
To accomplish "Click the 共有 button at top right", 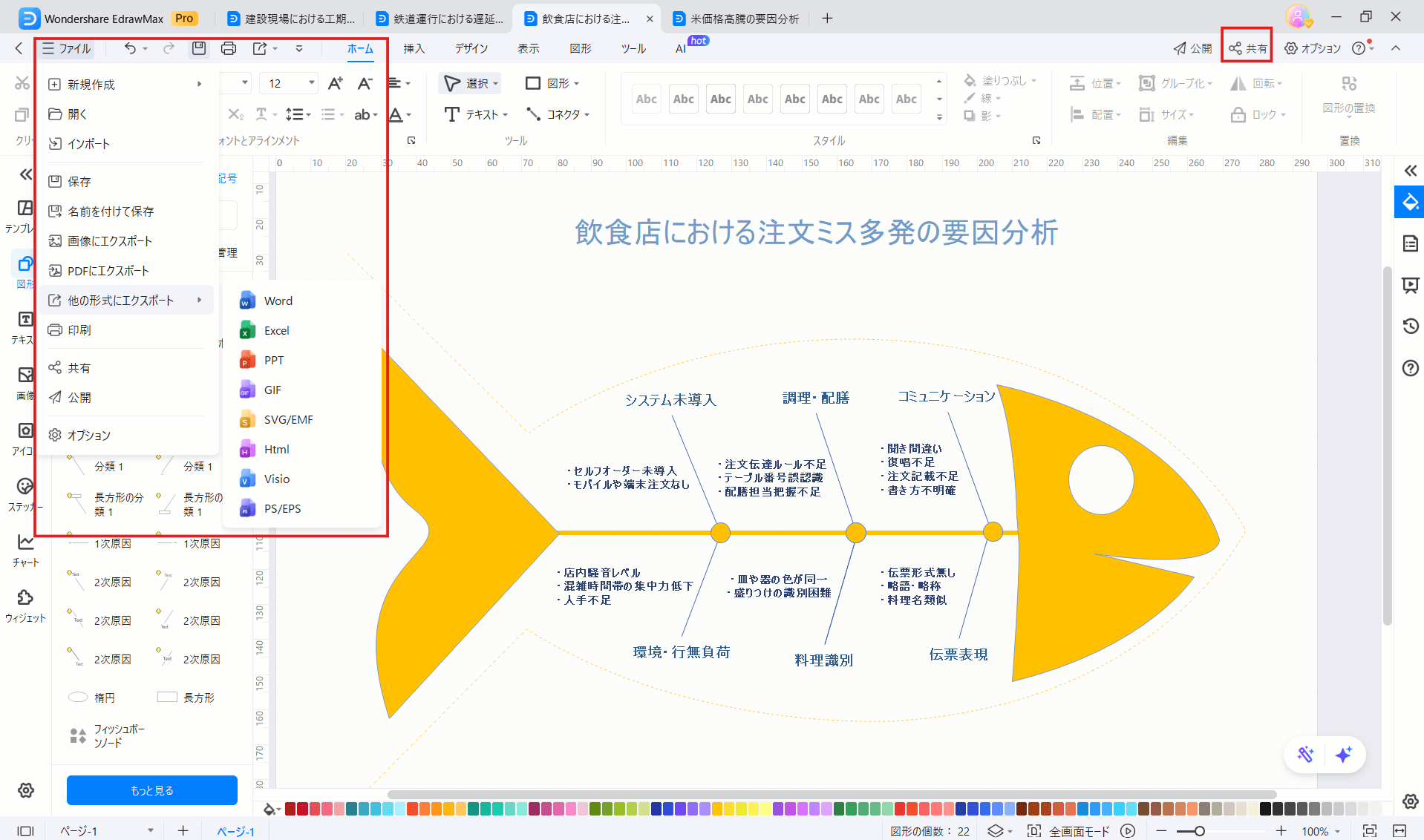I will 1248,48.
